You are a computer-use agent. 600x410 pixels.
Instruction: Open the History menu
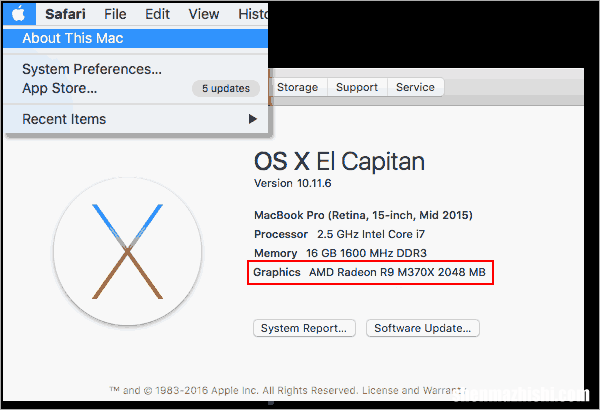pos(253,14)
